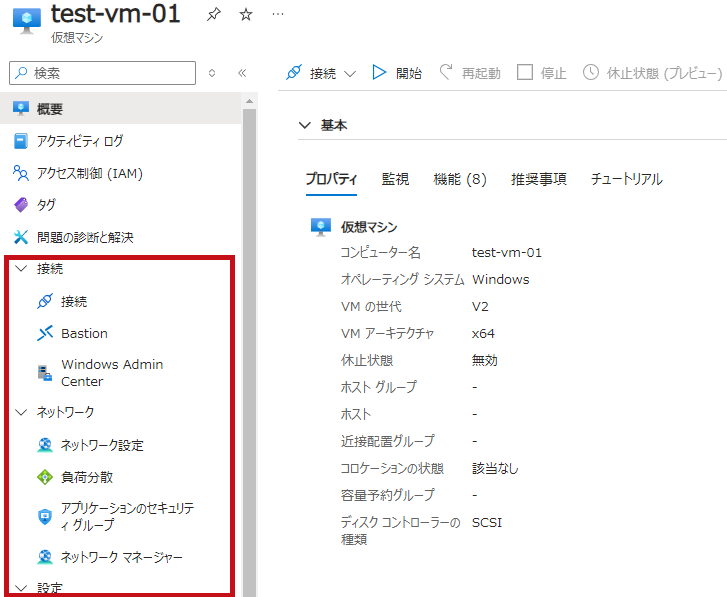Click the Windows Admin Center server icon
Image resolution: width=727 pixels, height=597 pixels.
(45, 373)
